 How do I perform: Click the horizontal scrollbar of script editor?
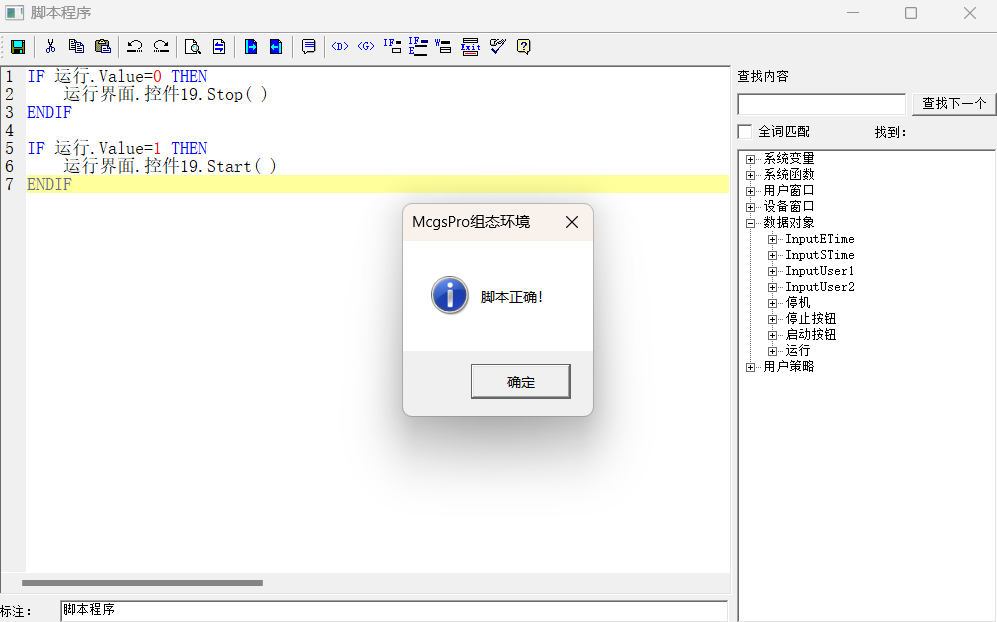(x=142, y=582)
